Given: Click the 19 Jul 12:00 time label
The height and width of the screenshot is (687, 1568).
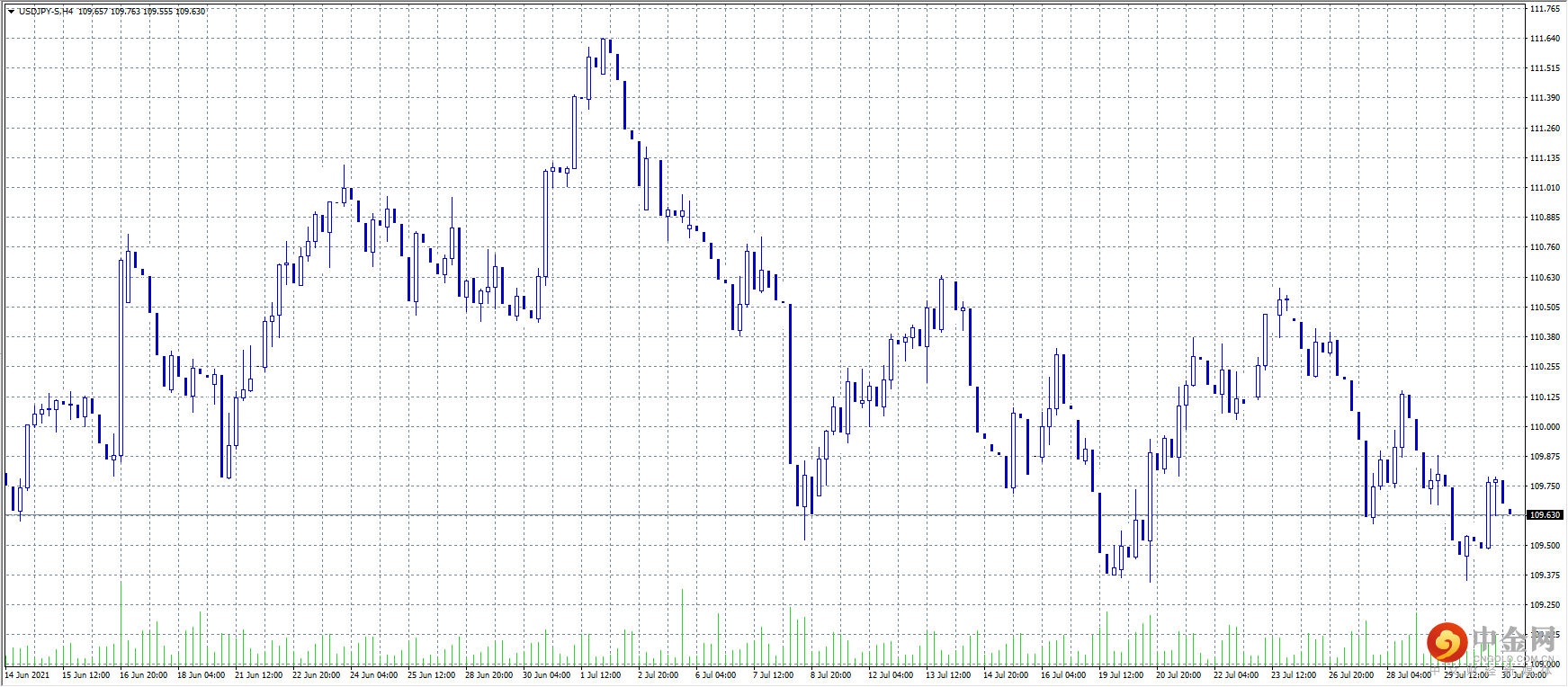Looking at the screenshot, I should (x=1122, y=675).
